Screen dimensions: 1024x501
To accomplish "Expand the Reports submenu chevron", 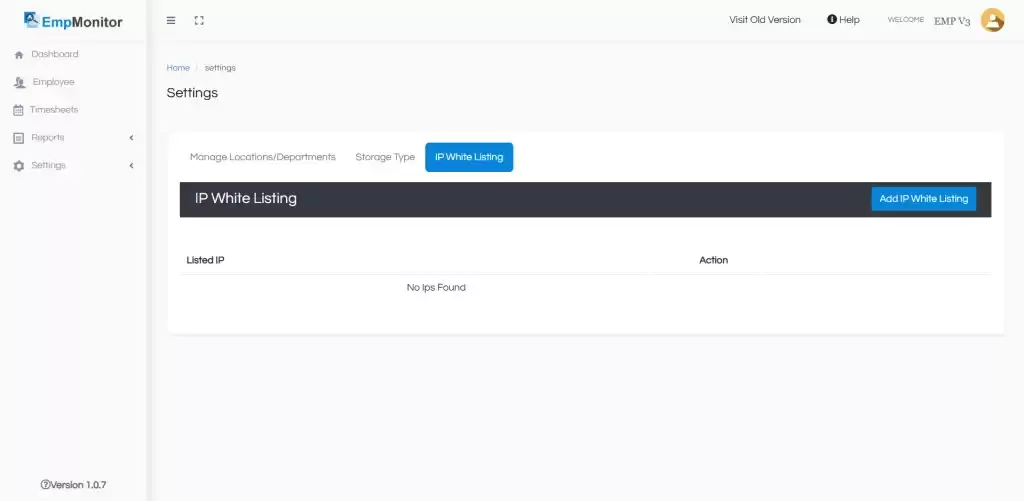I will click(x=131, y=138).
